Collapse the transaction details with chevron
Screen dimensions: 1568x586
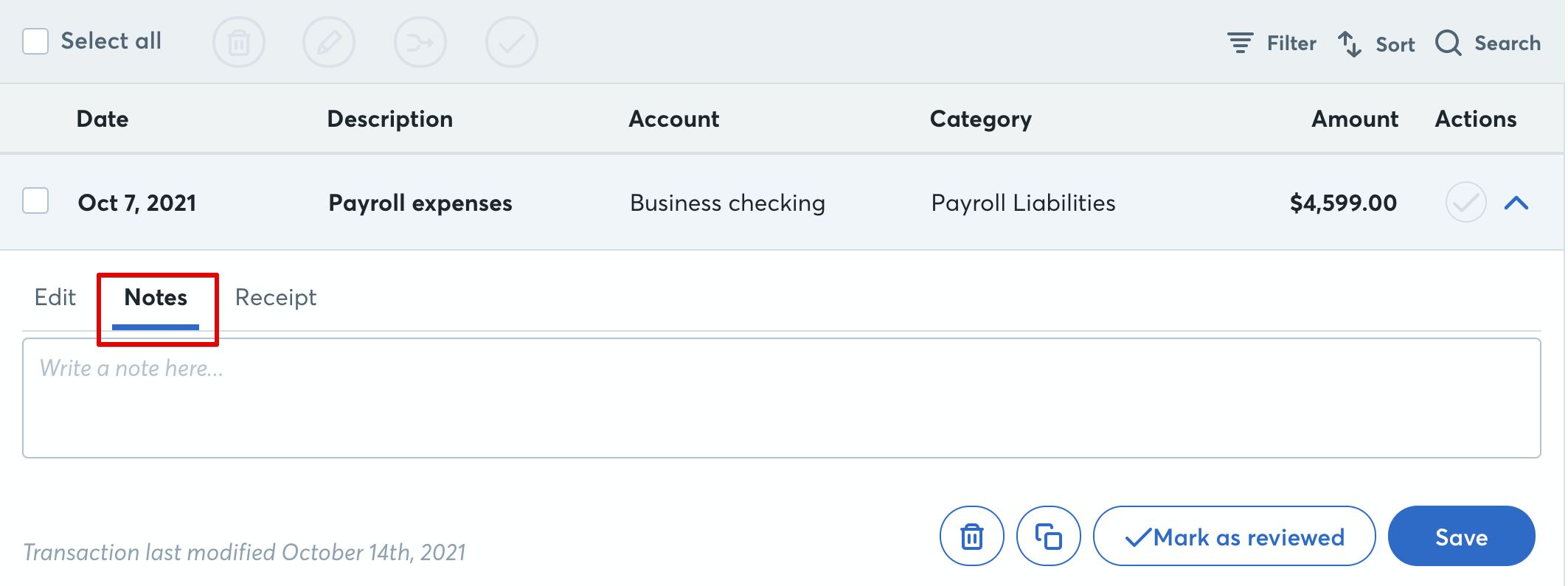[1517, 202]
